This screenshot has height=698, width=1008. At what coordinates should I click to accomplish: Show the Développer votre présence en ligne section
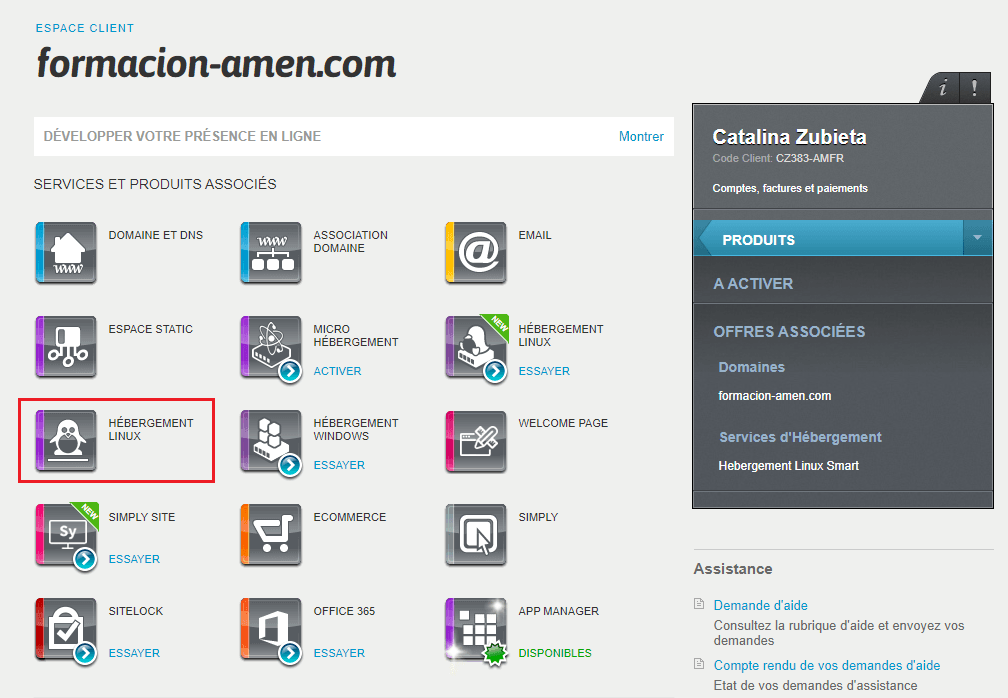click(x=641, y=136)
